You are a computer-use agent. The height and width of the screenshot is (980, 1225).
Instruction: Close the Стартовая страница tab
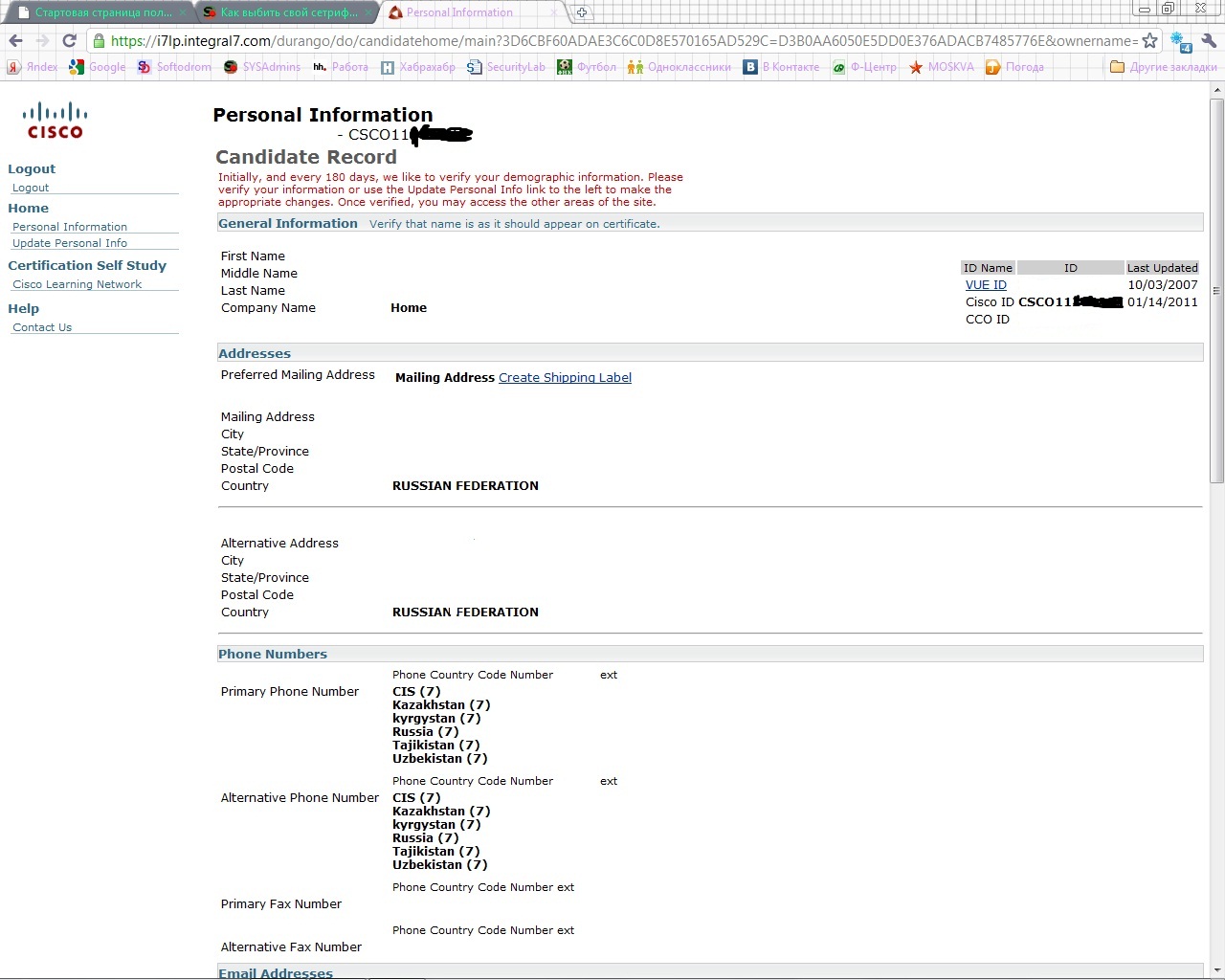coord(182,12)
